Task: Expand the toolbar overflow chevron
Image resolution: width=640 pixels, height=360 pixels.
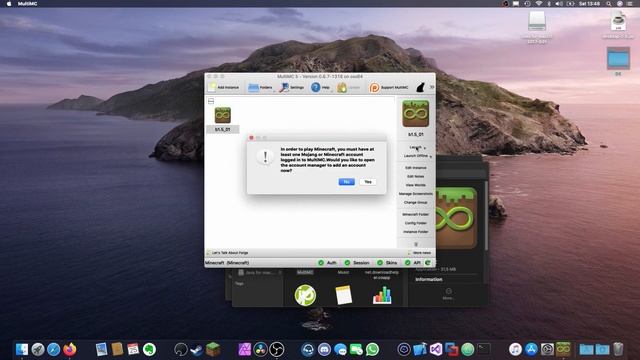Action: click(x=432, y=87)
